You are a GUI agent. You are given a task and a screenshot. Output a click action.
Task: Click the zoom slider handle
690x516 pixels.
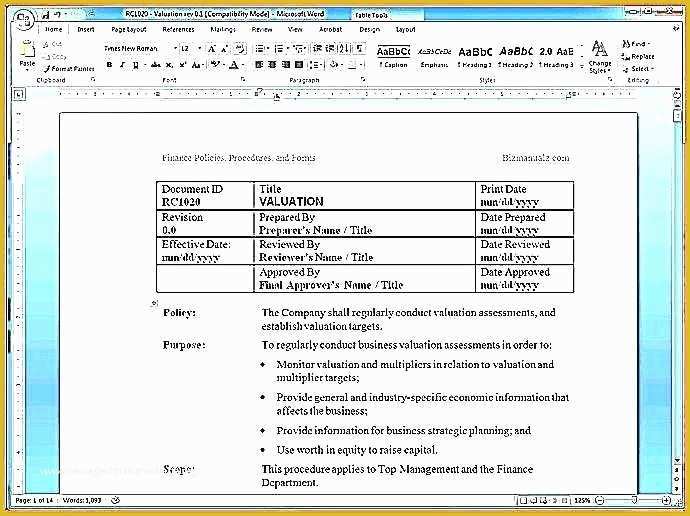coord(634,500)
